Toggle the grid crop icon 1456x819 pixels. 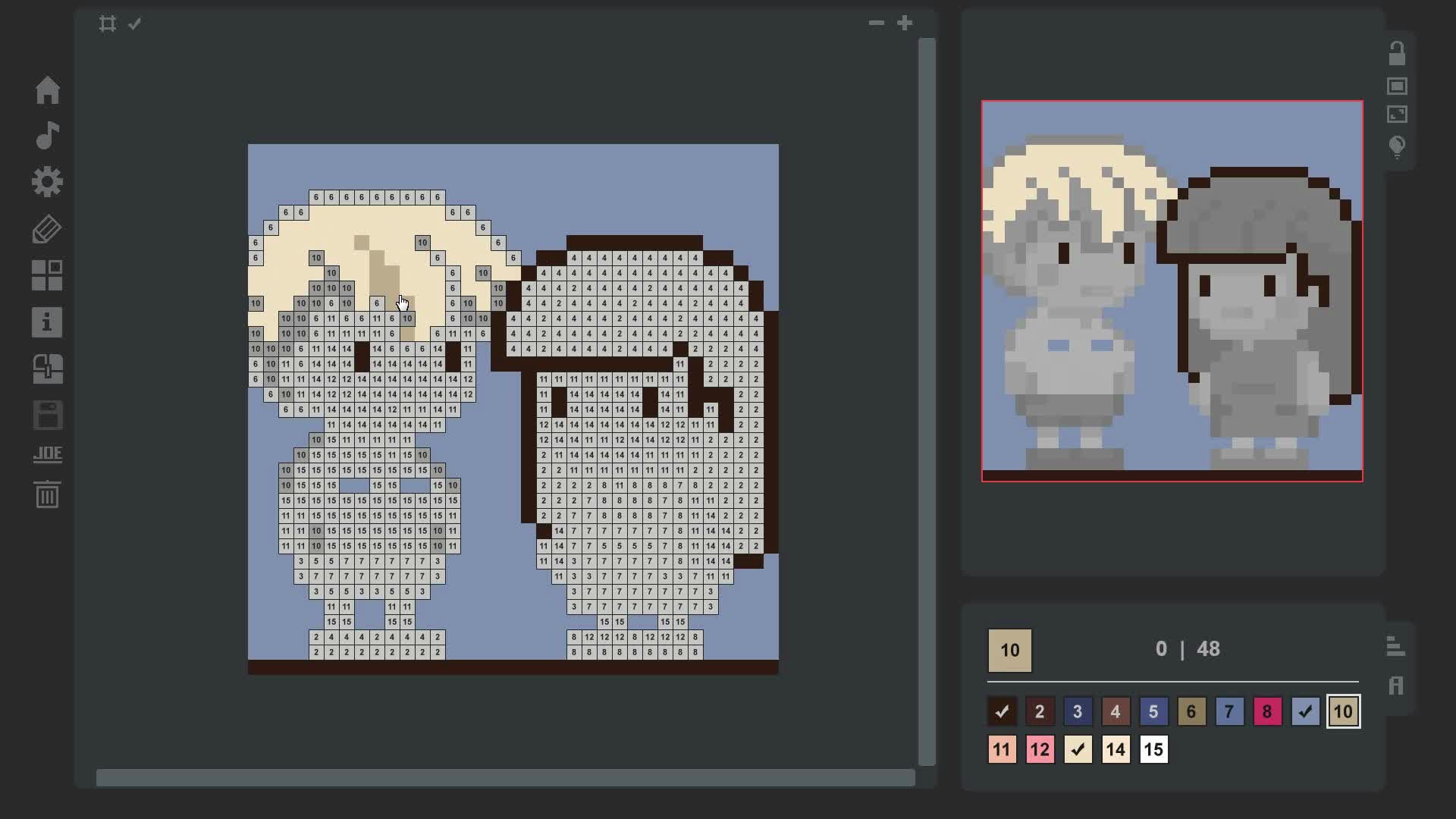[108, 24]
